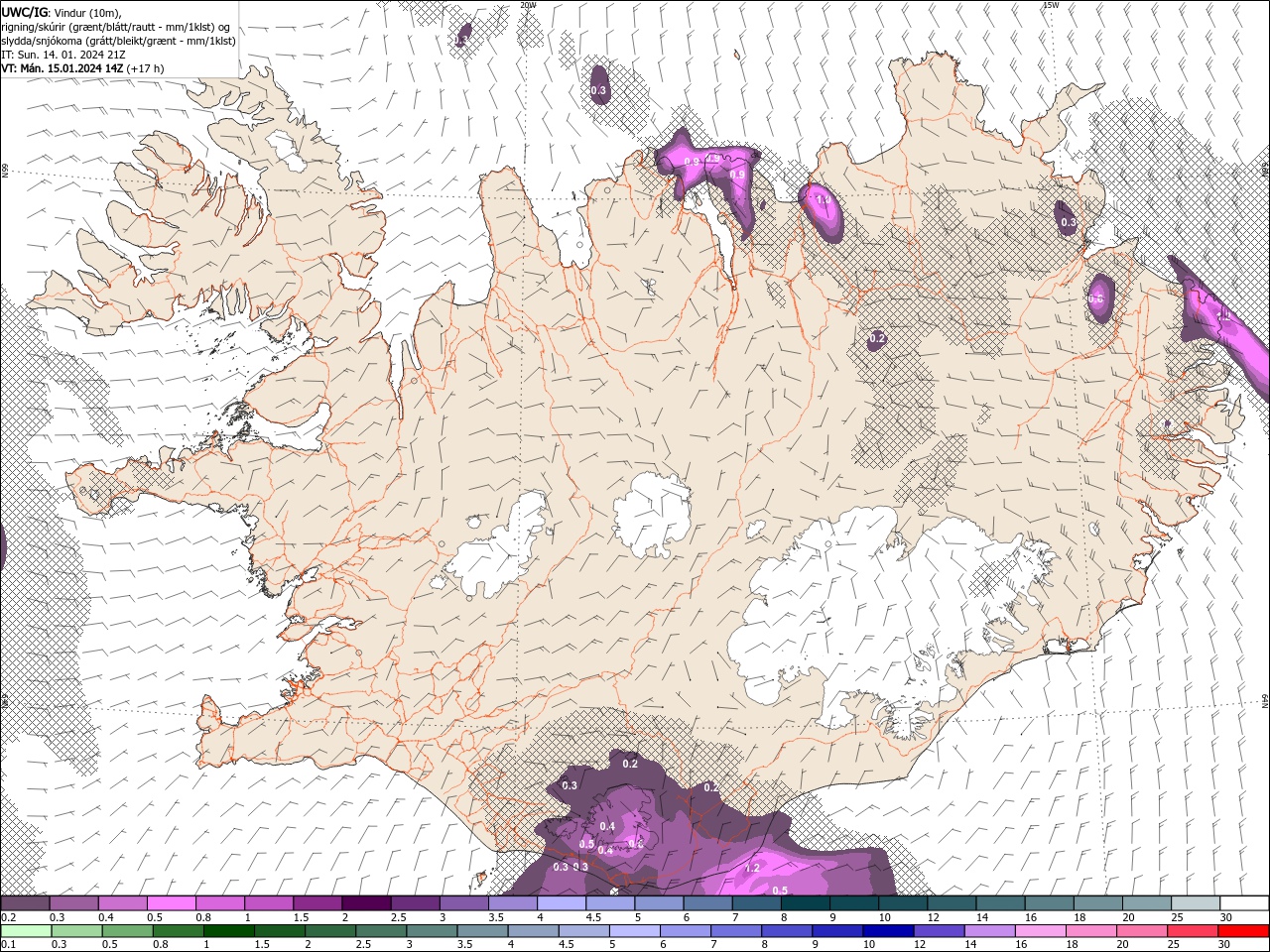This screenshot has height=952, width=1270.
Task: Click the '30' label under rain scale
Action: pos(1223,944)
